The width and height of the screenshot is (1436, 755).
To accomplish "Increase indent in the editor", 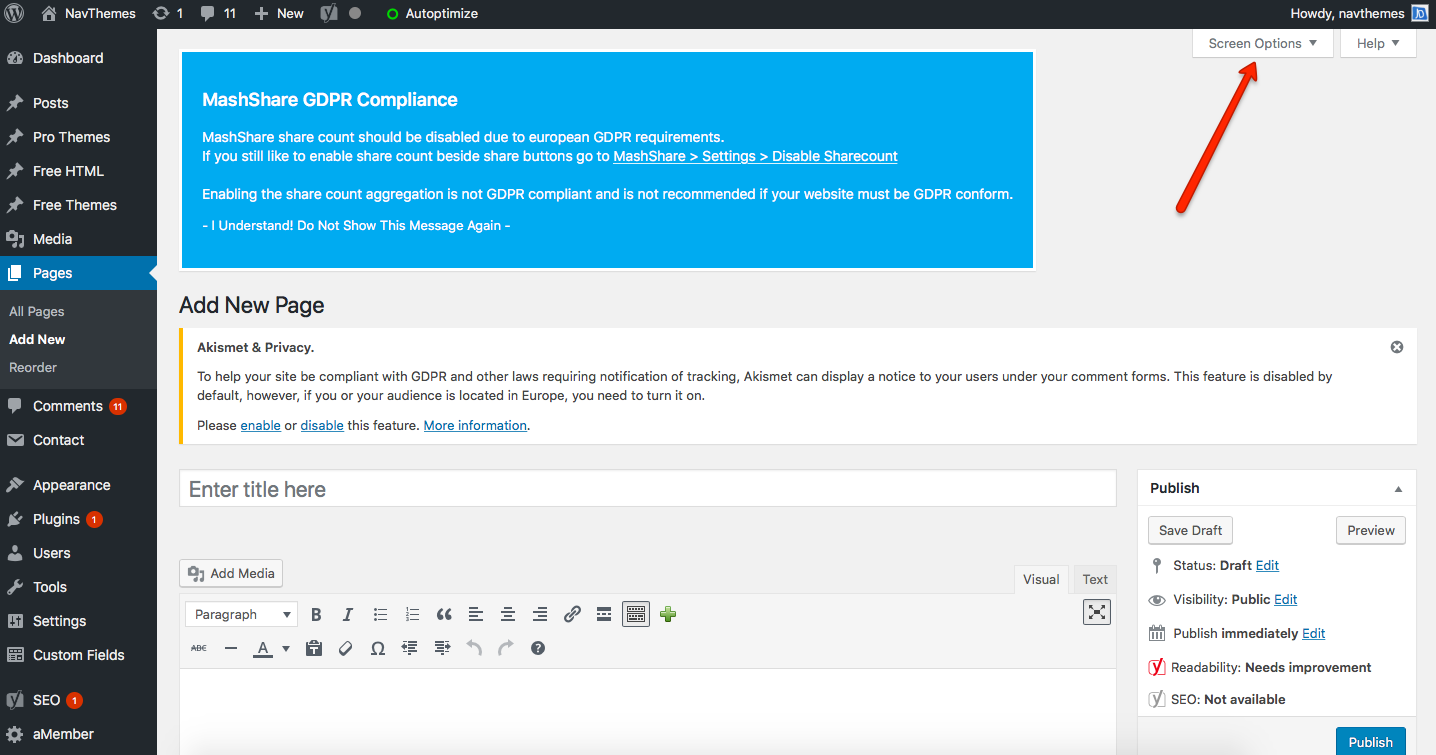I will (x=442, y=648).
